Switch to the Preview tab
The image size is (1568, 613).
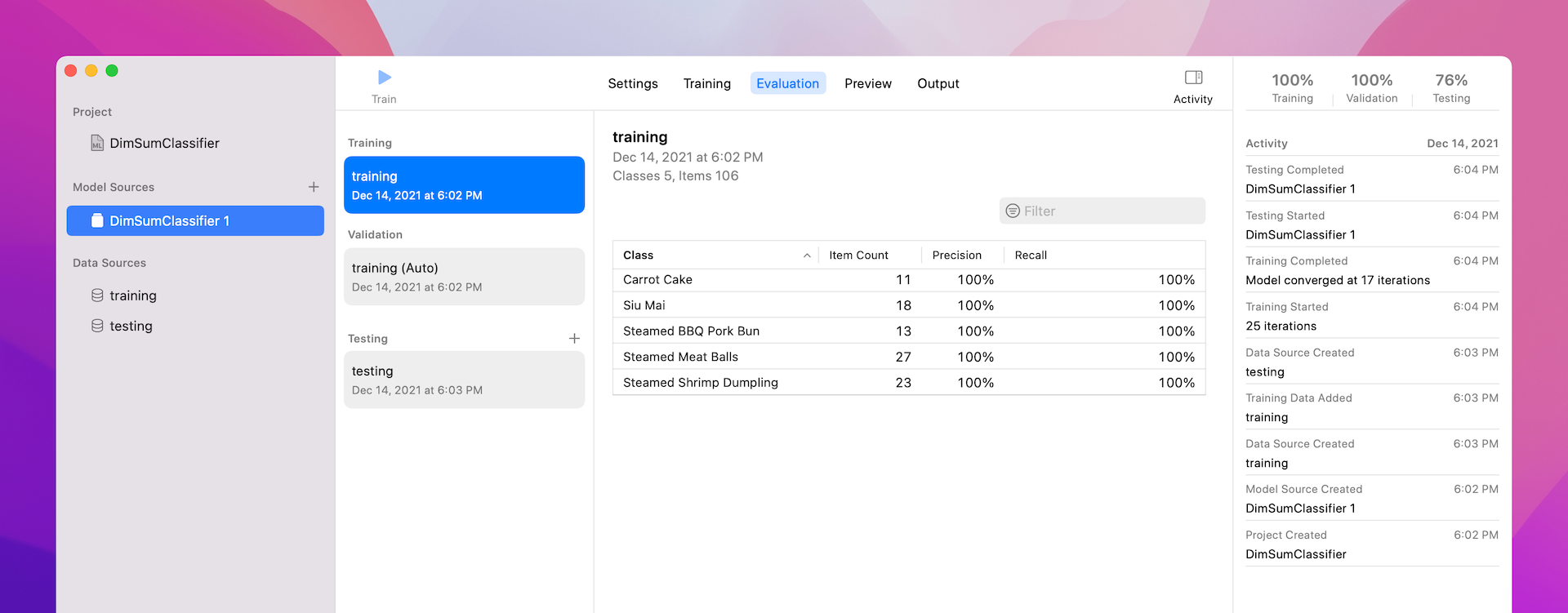pyautogui.click(x=867, y=83)
